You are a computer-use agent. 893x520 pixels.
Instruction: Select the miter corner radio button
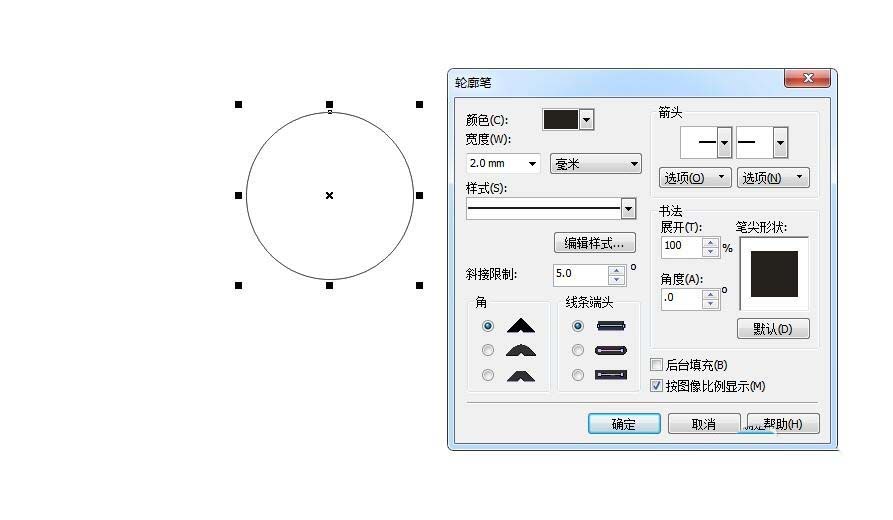(488, 326)
